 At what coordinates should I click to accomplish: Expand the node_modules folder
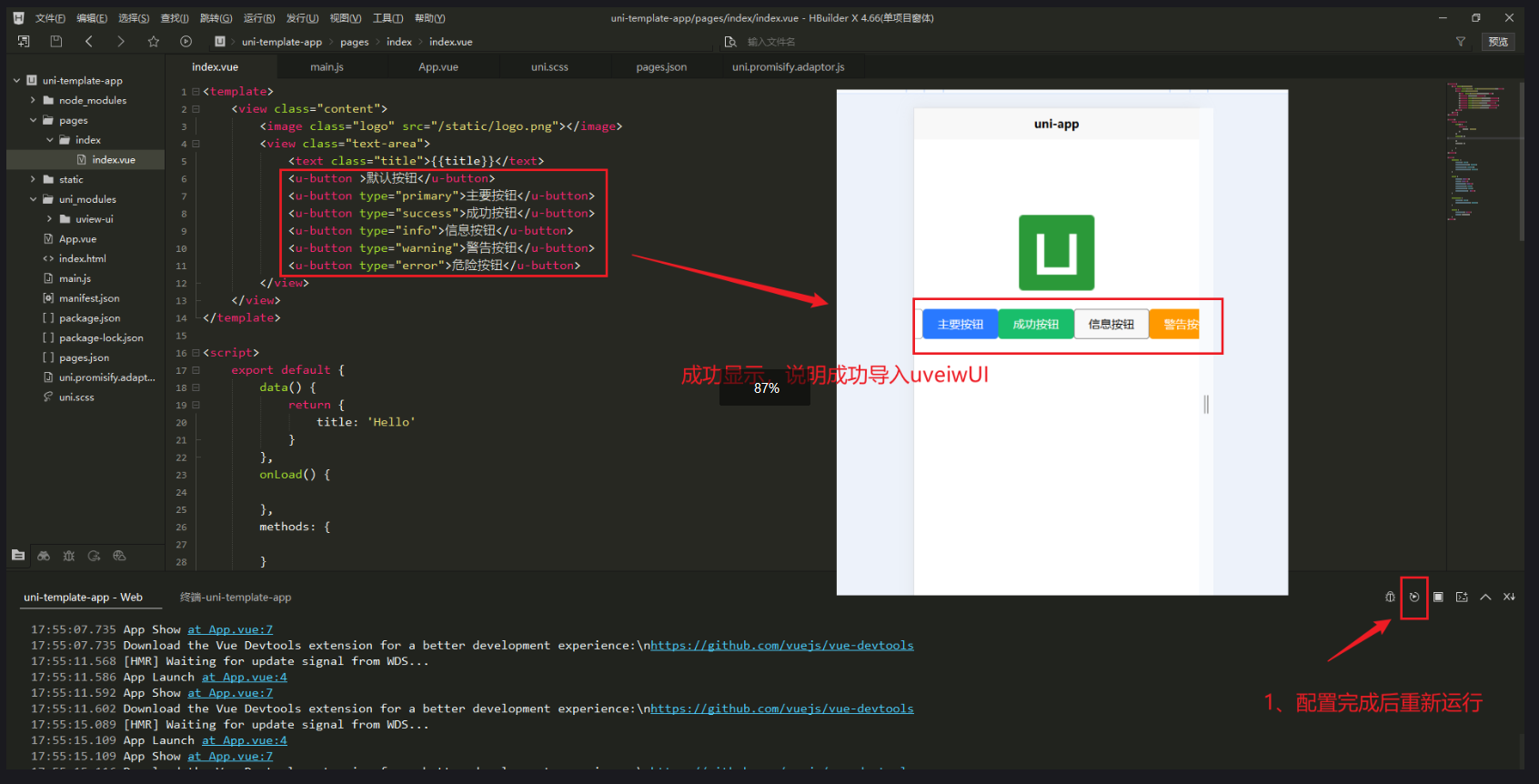[33, 100]
